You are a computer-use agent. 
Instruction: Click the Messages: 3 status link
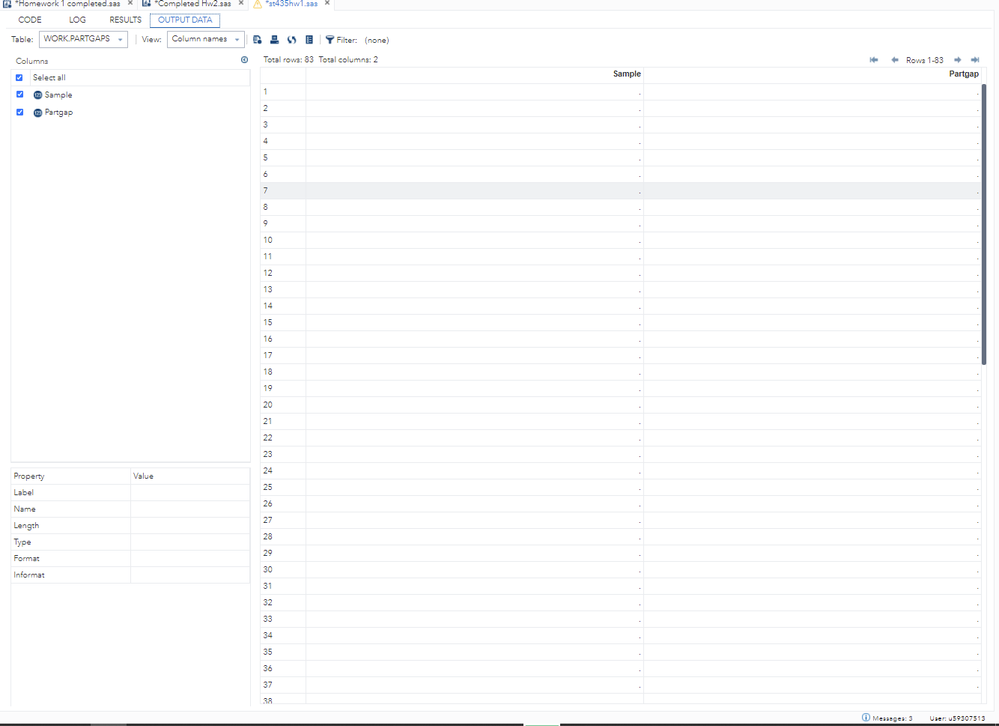[892, 718]
